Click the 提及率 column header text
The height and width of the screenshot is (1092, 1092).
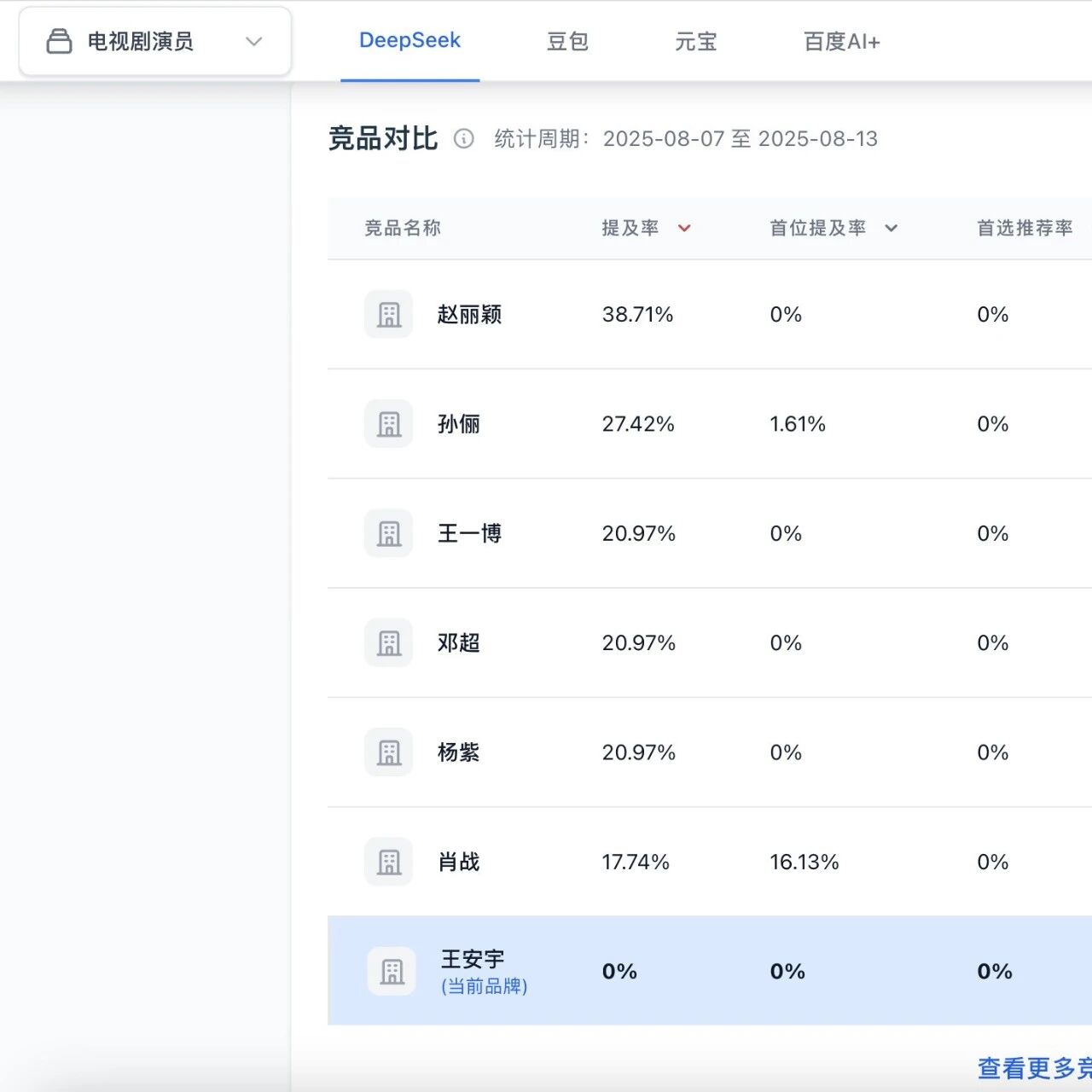[630, 228]
